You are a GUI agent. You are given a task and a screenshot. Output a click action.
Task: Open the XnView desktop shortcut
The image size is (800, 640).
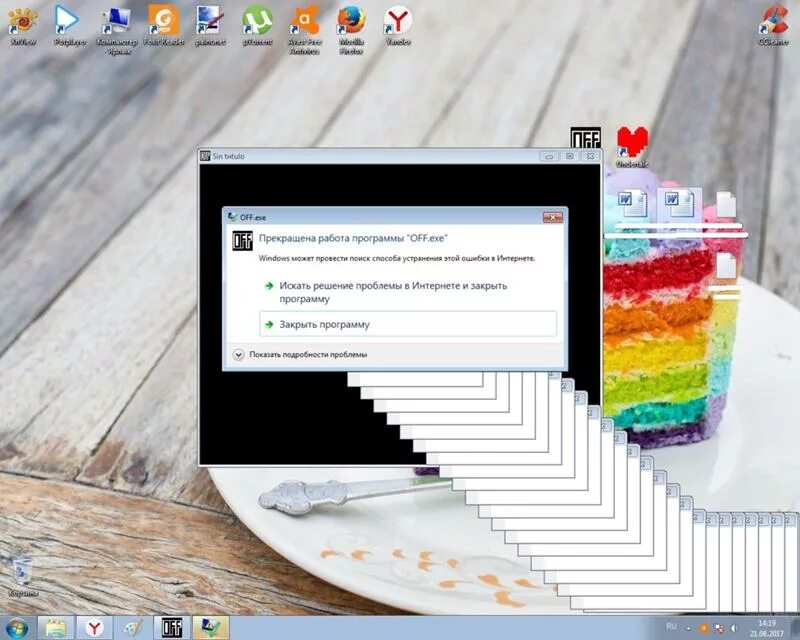(23, 27)
